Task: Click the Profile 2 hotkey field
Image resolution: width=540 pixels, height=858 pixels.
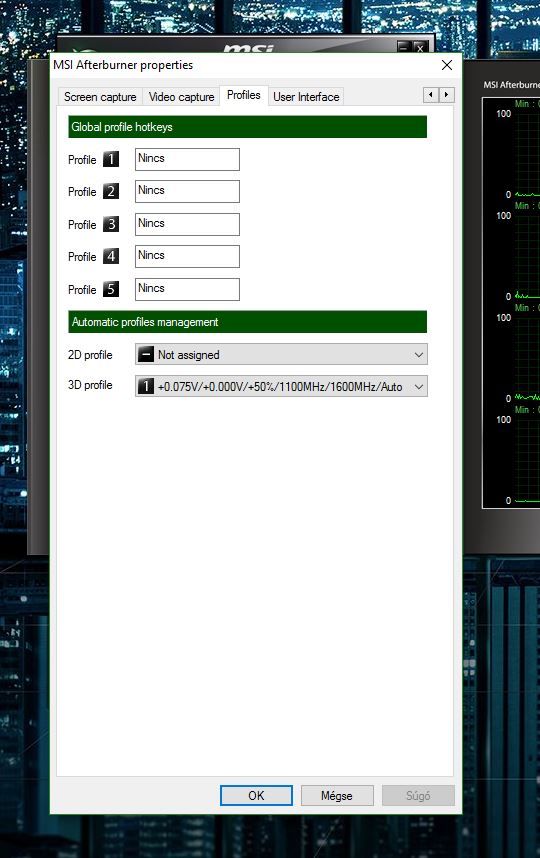Action: 187,192
